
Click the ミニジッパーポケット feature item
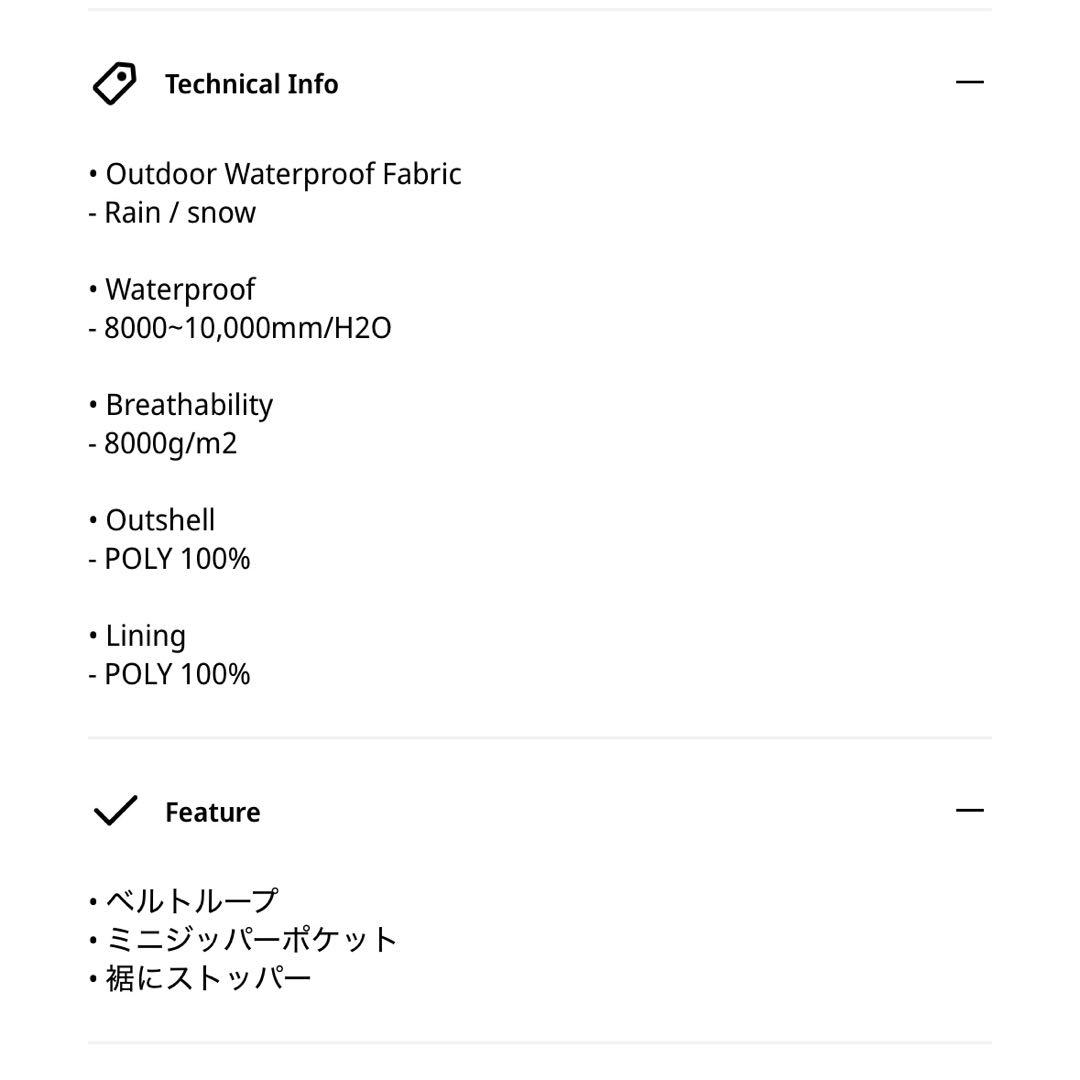pos(242,938)
